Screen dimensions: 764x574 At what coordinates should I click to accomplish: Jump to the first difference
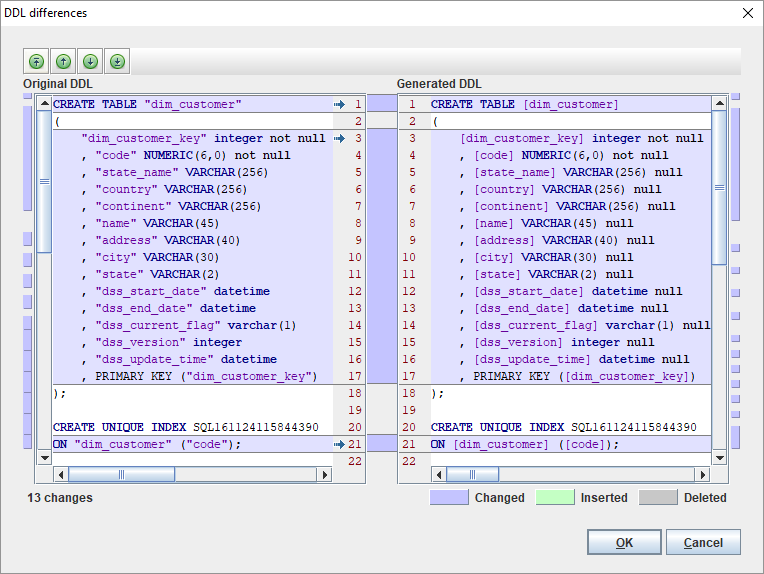click(x=37, y=61)
